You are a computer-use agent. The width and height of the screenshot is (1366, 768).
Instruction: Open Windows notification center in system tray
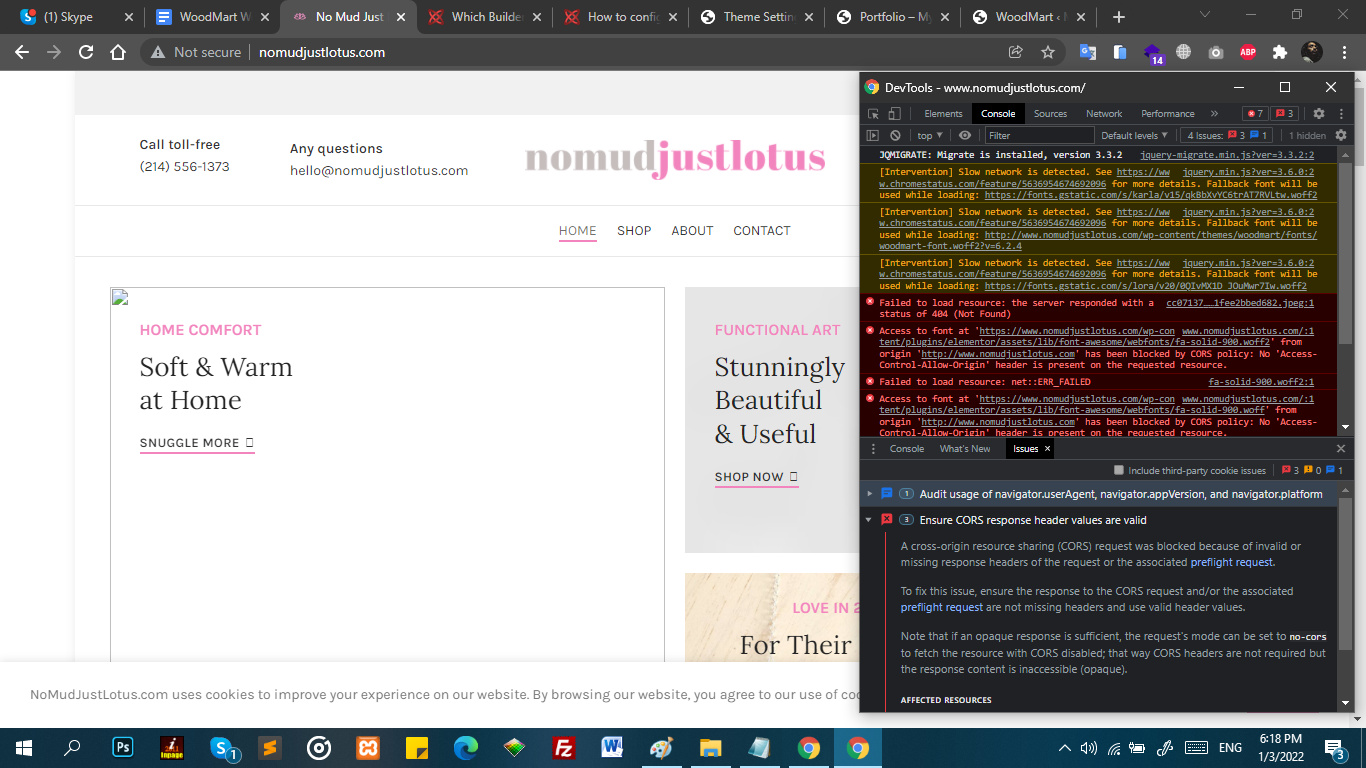pos(1334,748)
